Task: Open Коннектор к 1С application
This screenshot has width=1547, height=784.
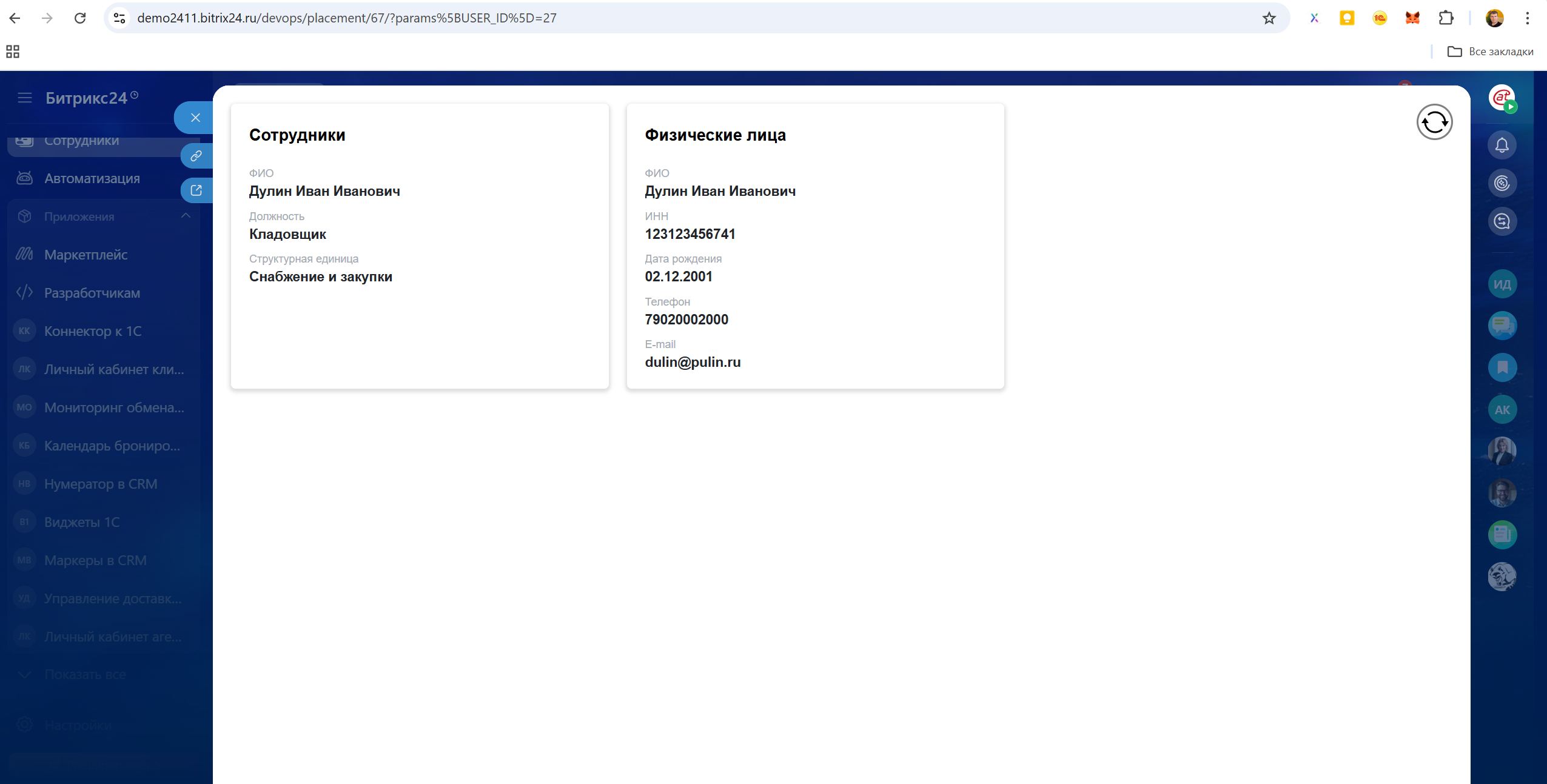Action: 92,331
